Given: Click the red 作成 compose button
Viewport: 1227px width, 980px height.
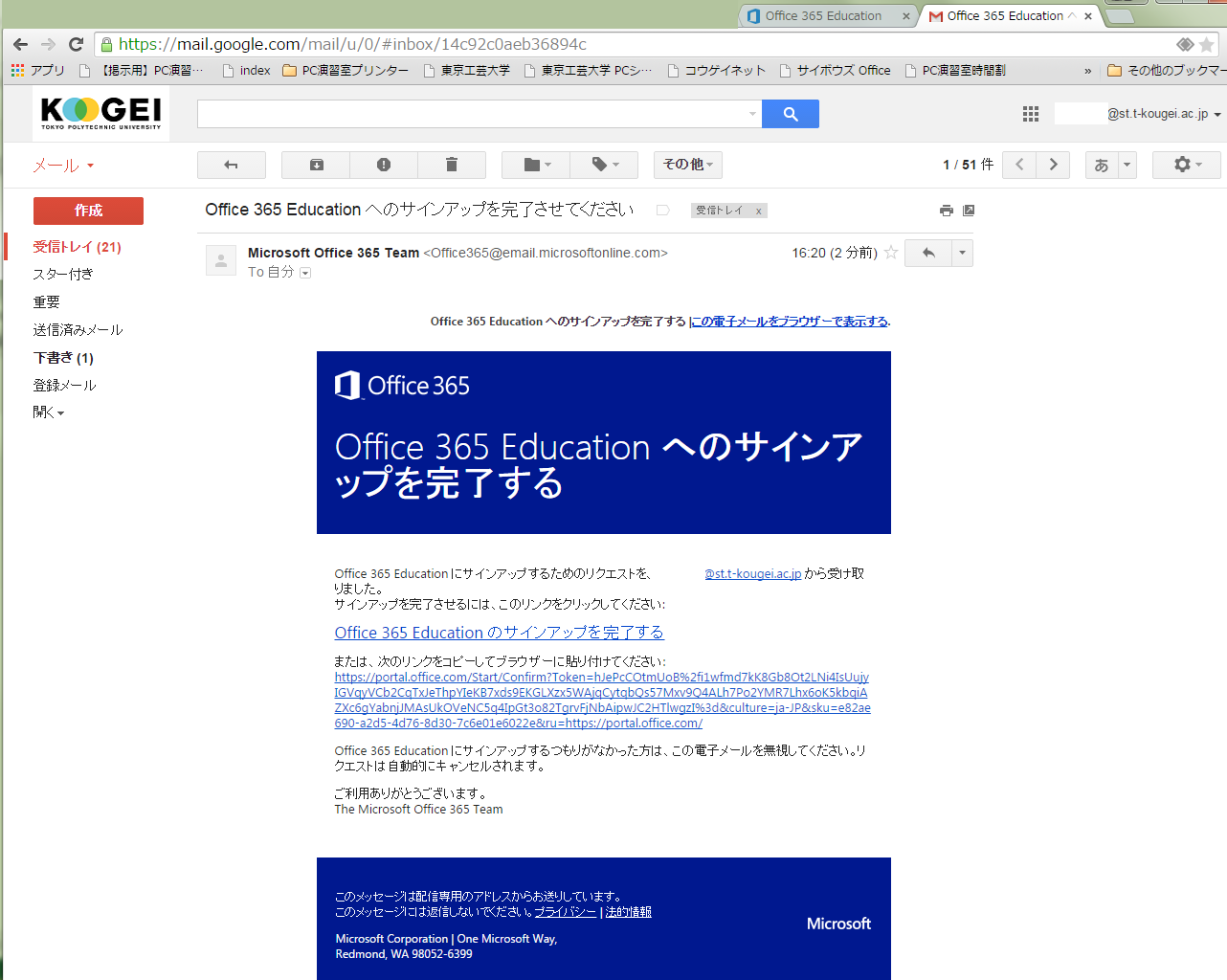Looking at the screenshot, I should click(x=88, y=211).
